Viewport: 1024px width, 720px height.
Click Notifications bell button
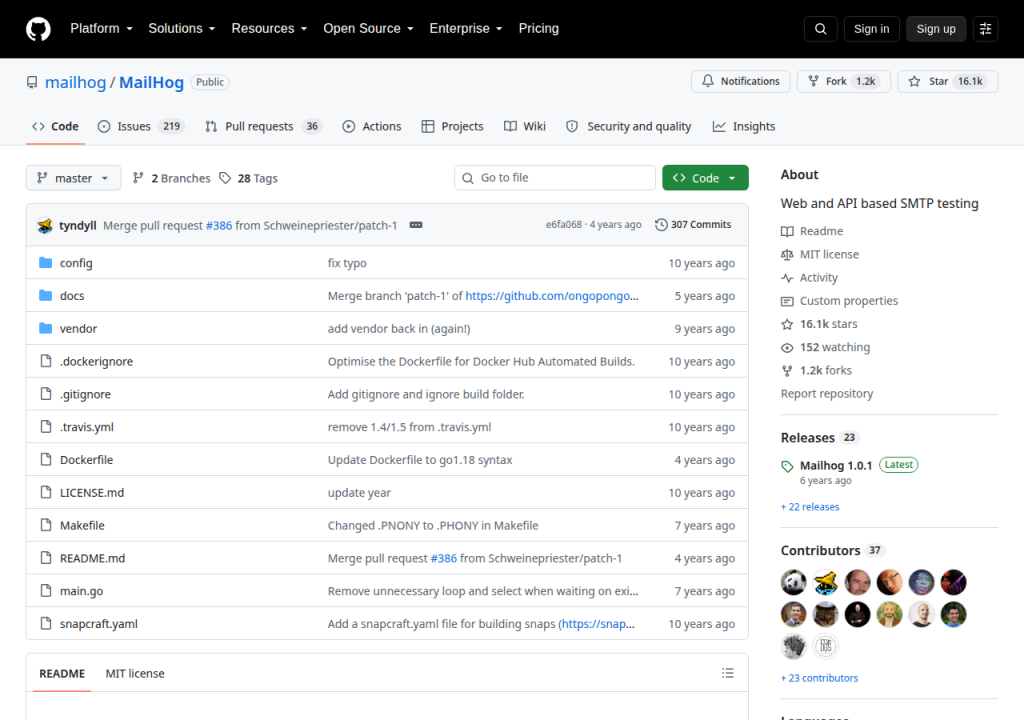(x=741, y=82)
